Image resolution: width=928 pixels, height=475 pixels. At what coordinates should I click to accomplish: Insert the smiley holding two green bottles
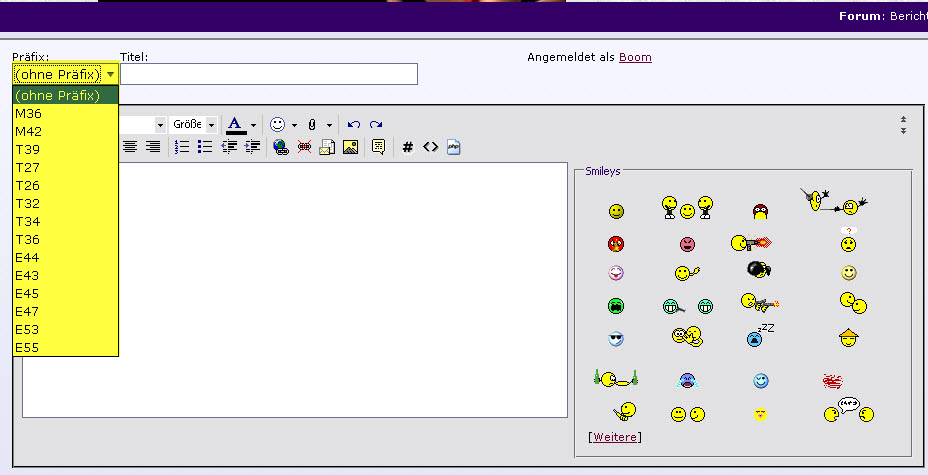click(616, 377)
